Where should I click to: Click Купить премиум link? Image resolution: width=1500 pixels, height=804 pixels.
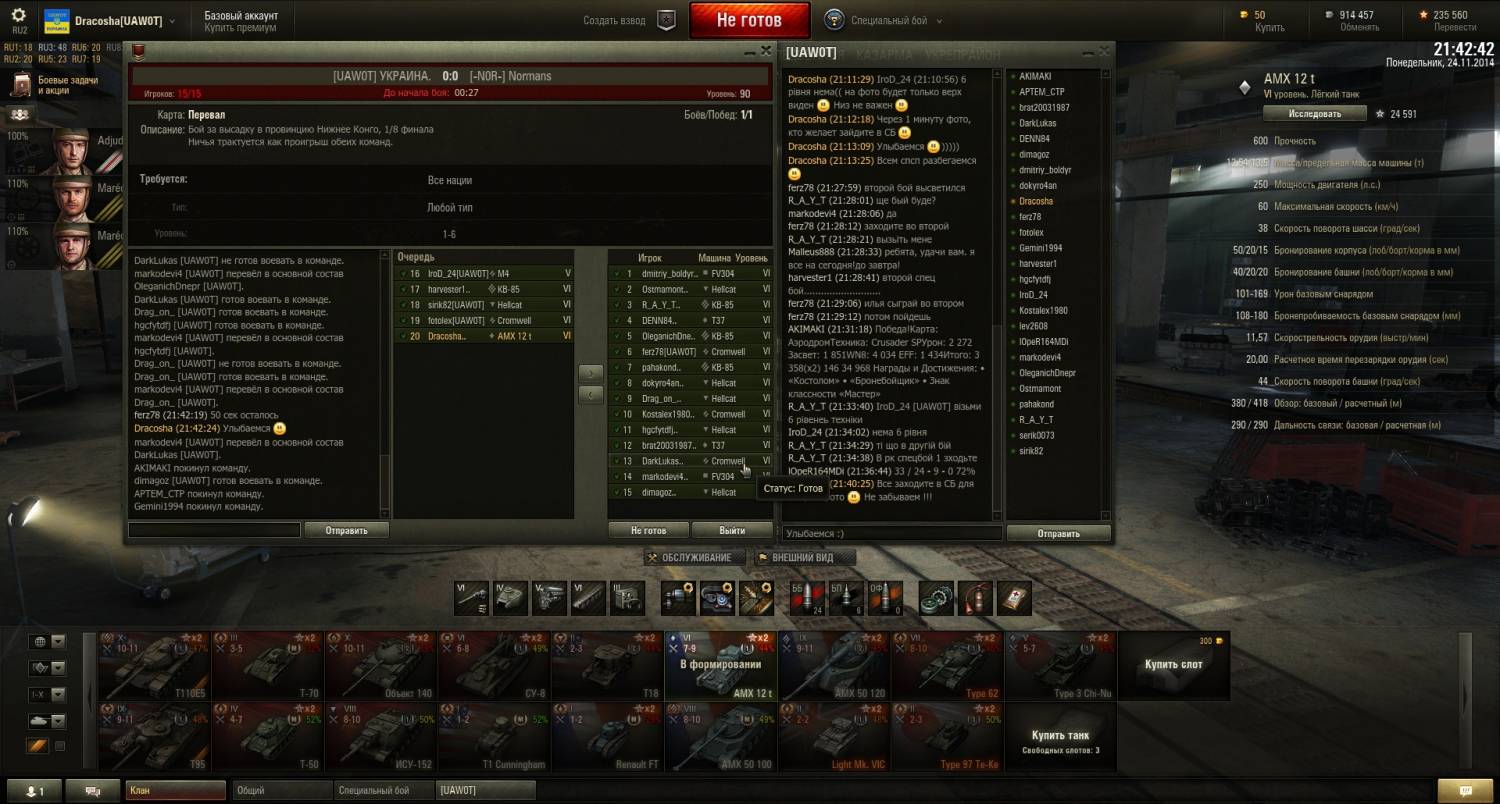tap(240, 28)
